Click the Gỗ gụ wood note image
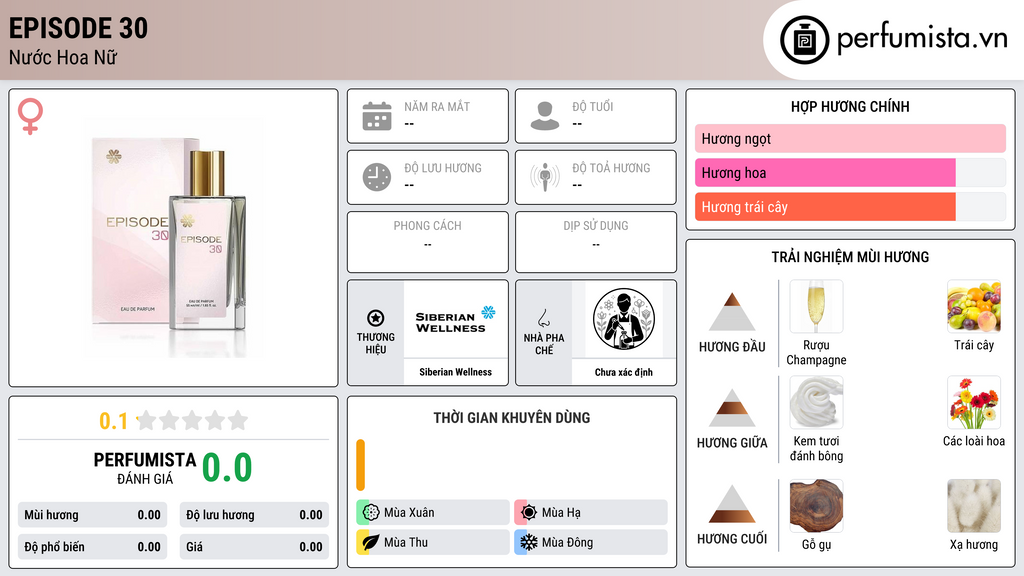This screenshot has height=576, width=1024. [816, 505]
